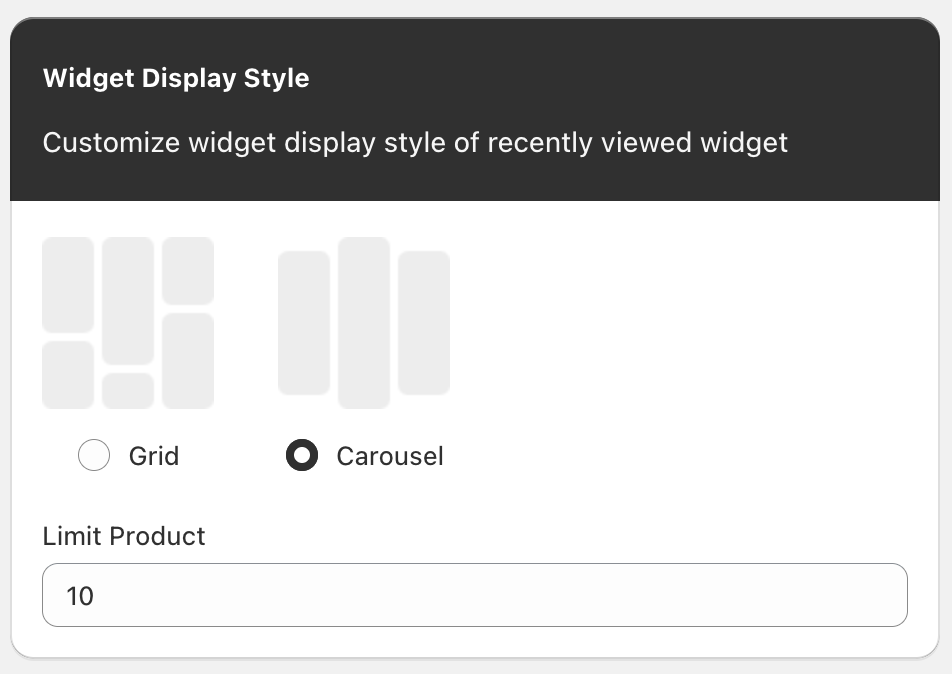Click the Grid option label
Screen dimensions: 952x674
click(x=154, y=456)
